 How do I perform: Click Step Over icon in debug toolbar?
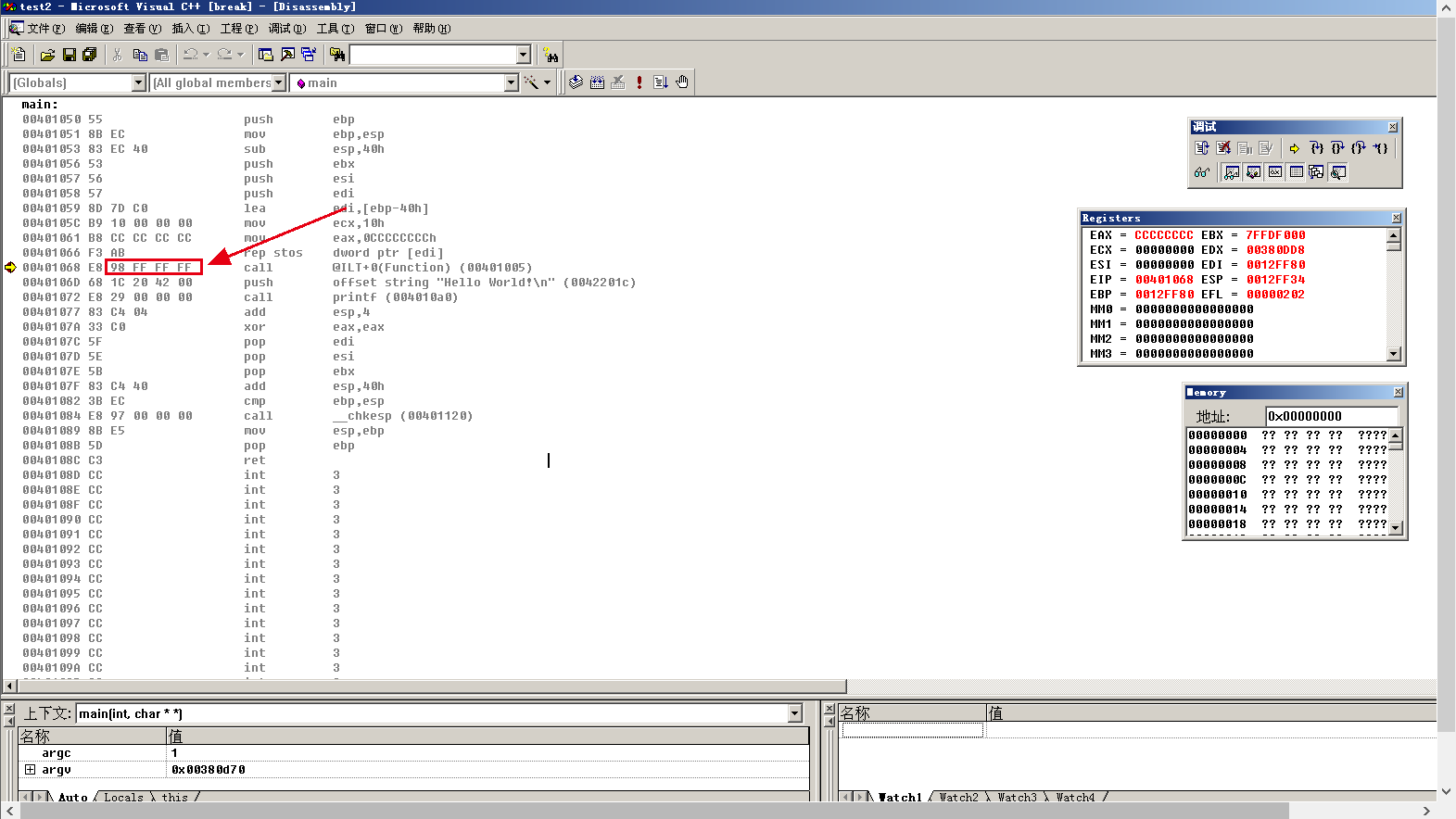click(1337, 148)
